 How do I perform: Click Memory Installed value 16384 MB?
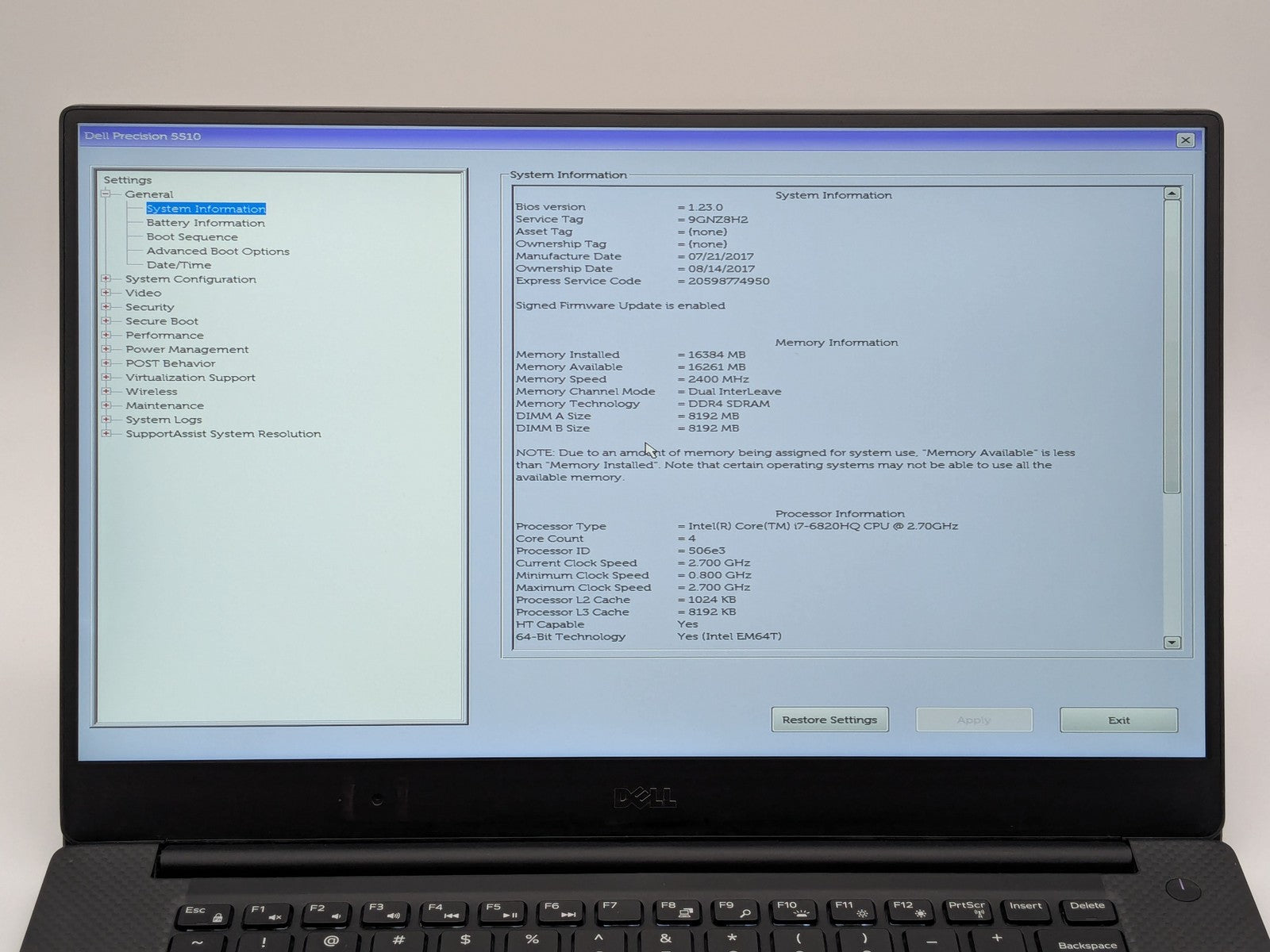717,355
